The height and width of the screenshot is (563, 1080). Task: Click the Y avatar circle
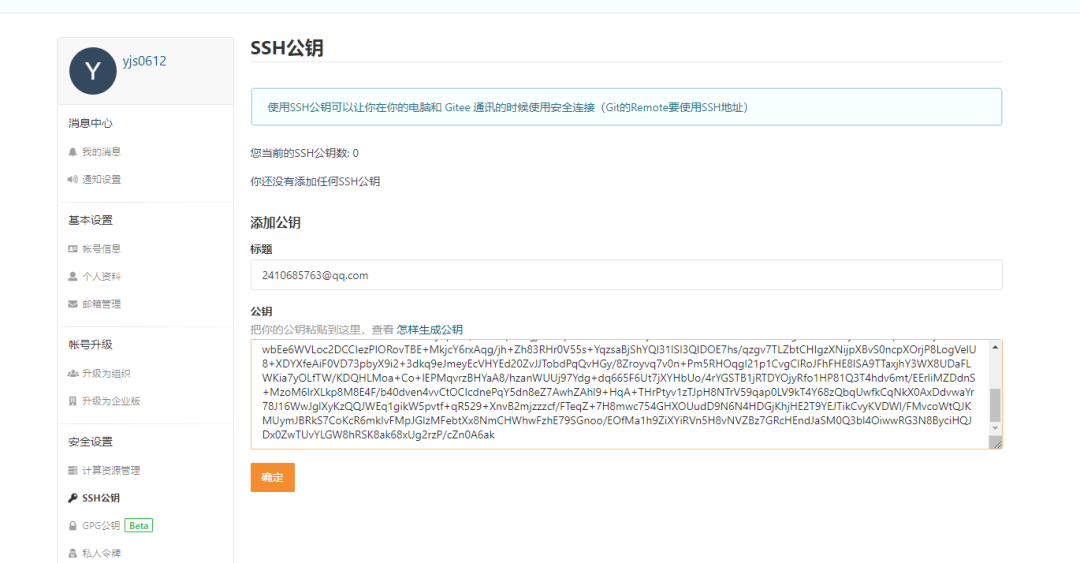(x=93, y=71)
